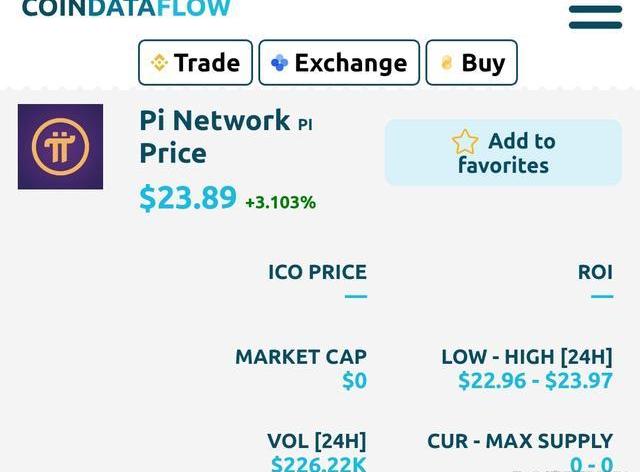Click the $23.89 current price
The width and height of the screenshot is (640, 472).
[x=188, y=198]
